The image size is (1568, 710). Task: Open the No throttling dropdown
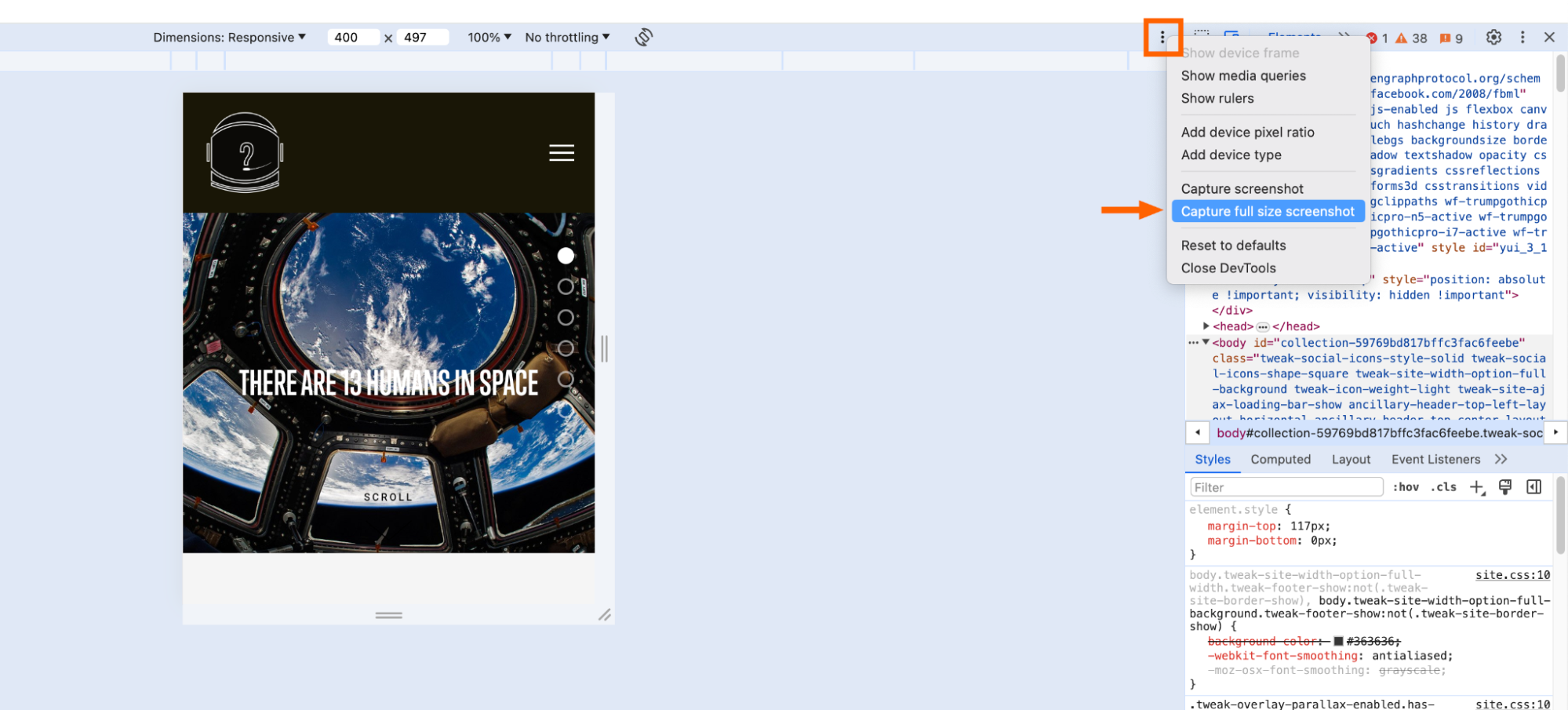pyautogui.click(x=566, y=37)
